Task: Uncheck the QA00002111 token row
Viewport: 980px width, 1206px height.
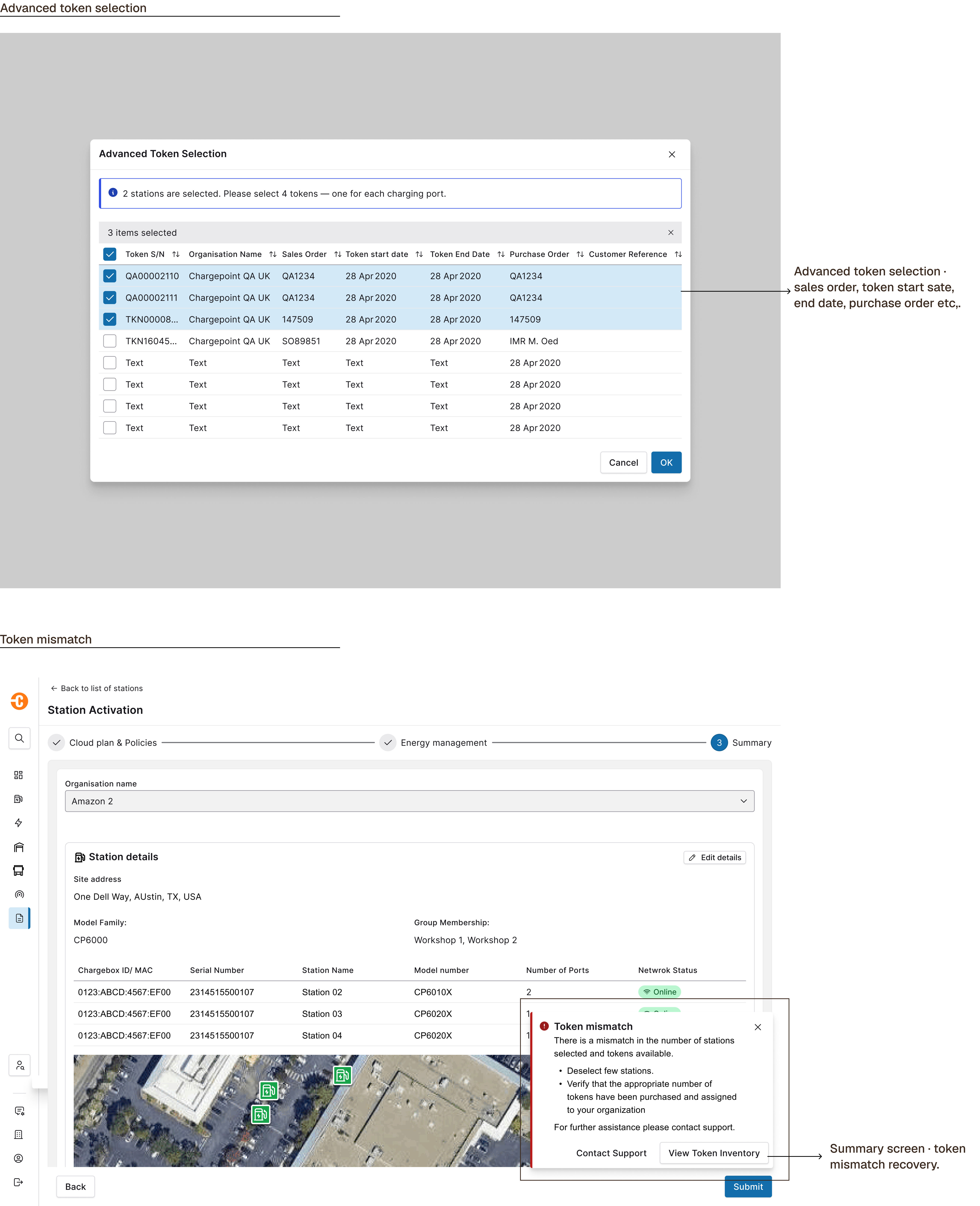Action: click(109, 298)
